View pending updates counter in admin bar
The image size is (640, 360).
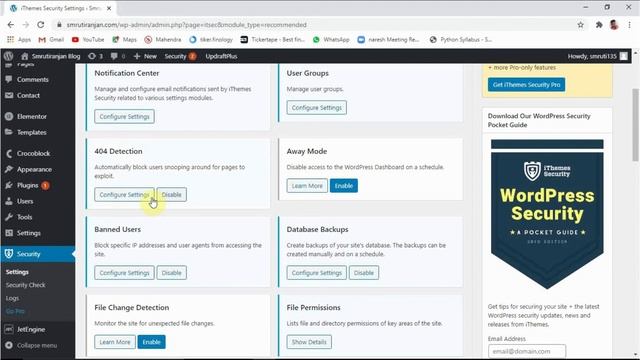coord(96,56)
